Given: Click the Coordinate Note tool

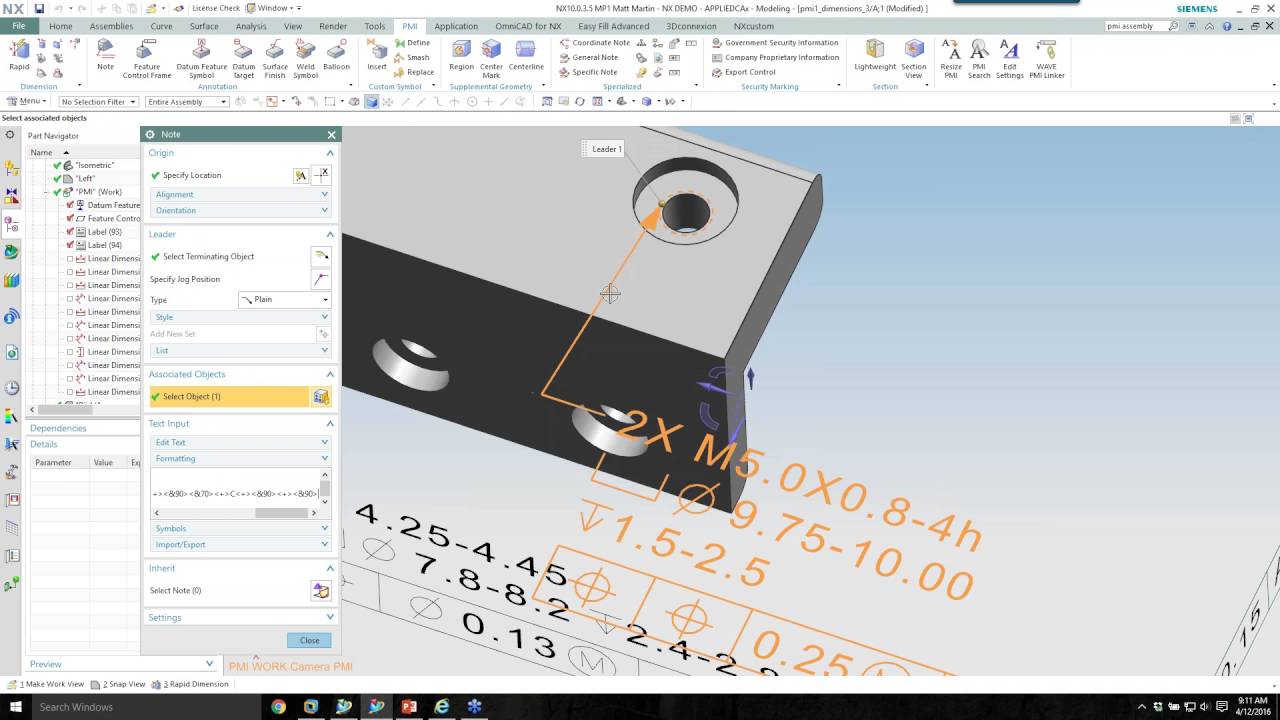Looking at the screenshot, I should click(x=594, y=43).
